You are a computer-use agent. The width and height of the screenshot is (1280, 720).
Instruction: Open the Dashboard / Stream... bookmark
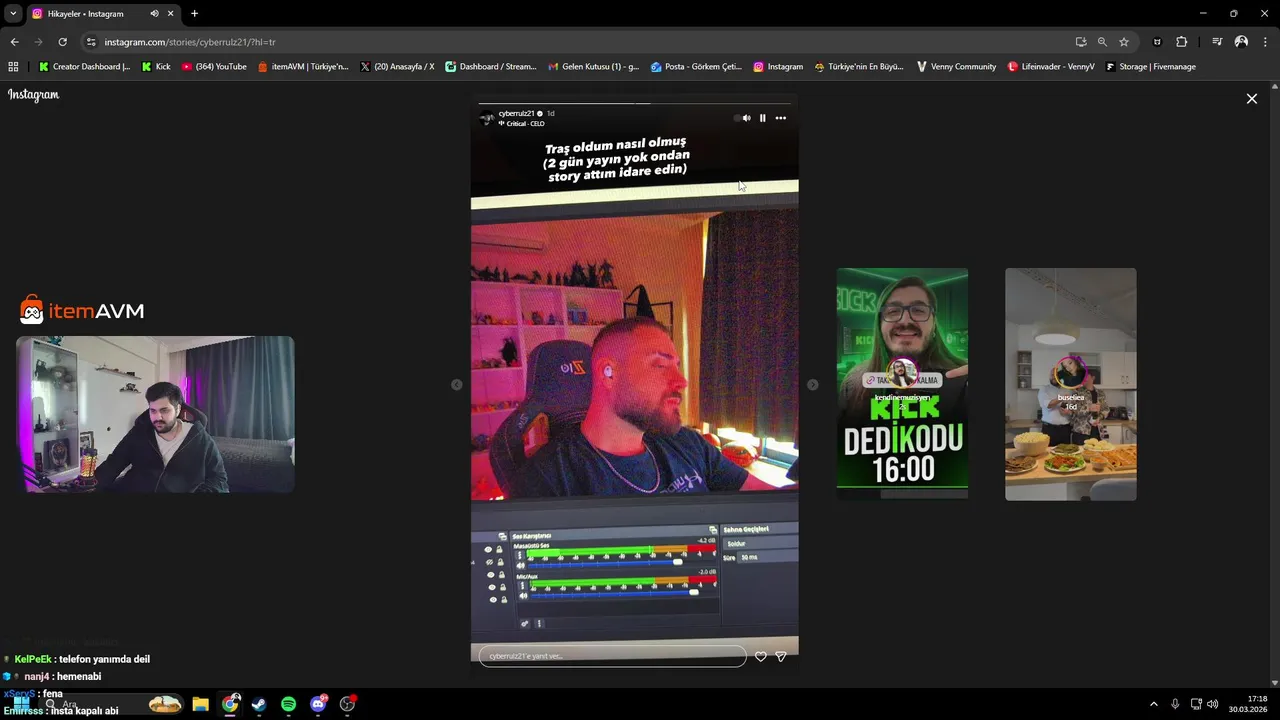[x=491, y=67]
